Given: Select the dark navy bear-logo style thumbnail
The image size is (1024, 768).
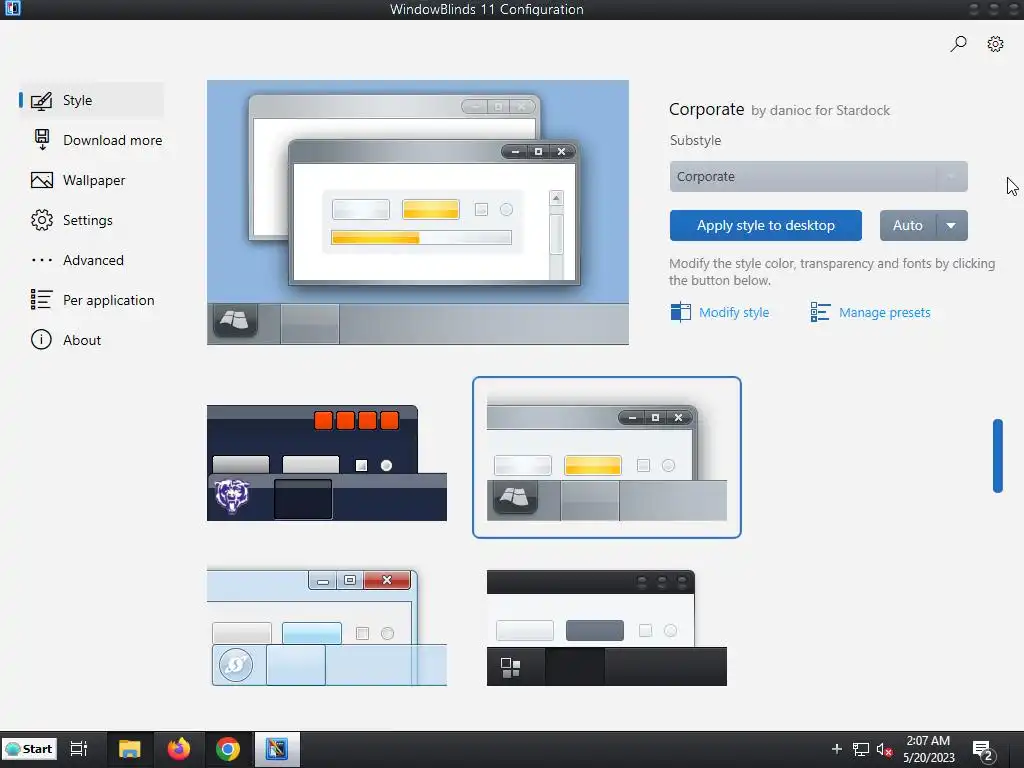Looking at the screenshot, I should 327,463.
